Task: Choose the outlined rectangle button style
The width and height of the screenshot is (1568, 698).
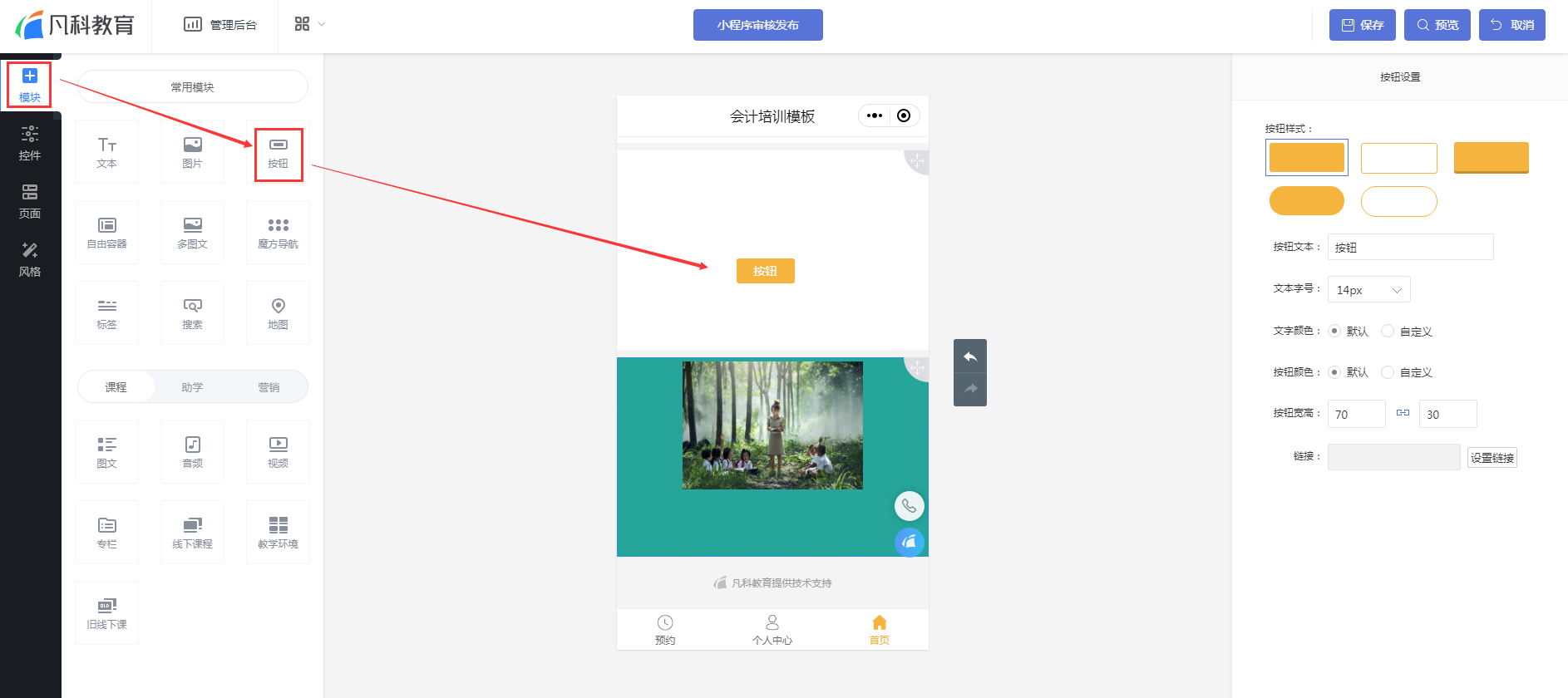Action: pos(1399,158)
